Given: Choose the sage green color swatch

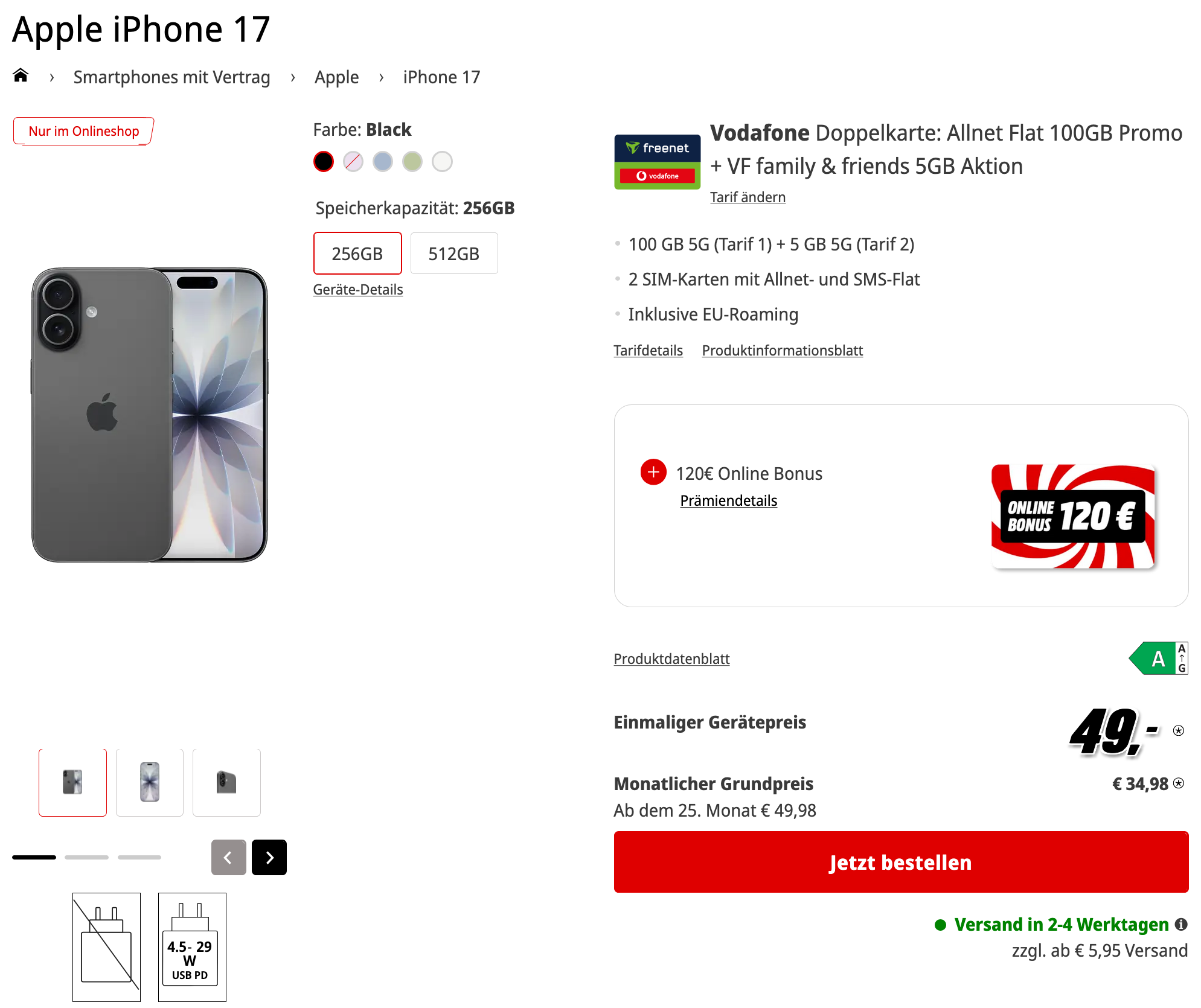Looking at the screenshot, I should [x=412, y=161].
